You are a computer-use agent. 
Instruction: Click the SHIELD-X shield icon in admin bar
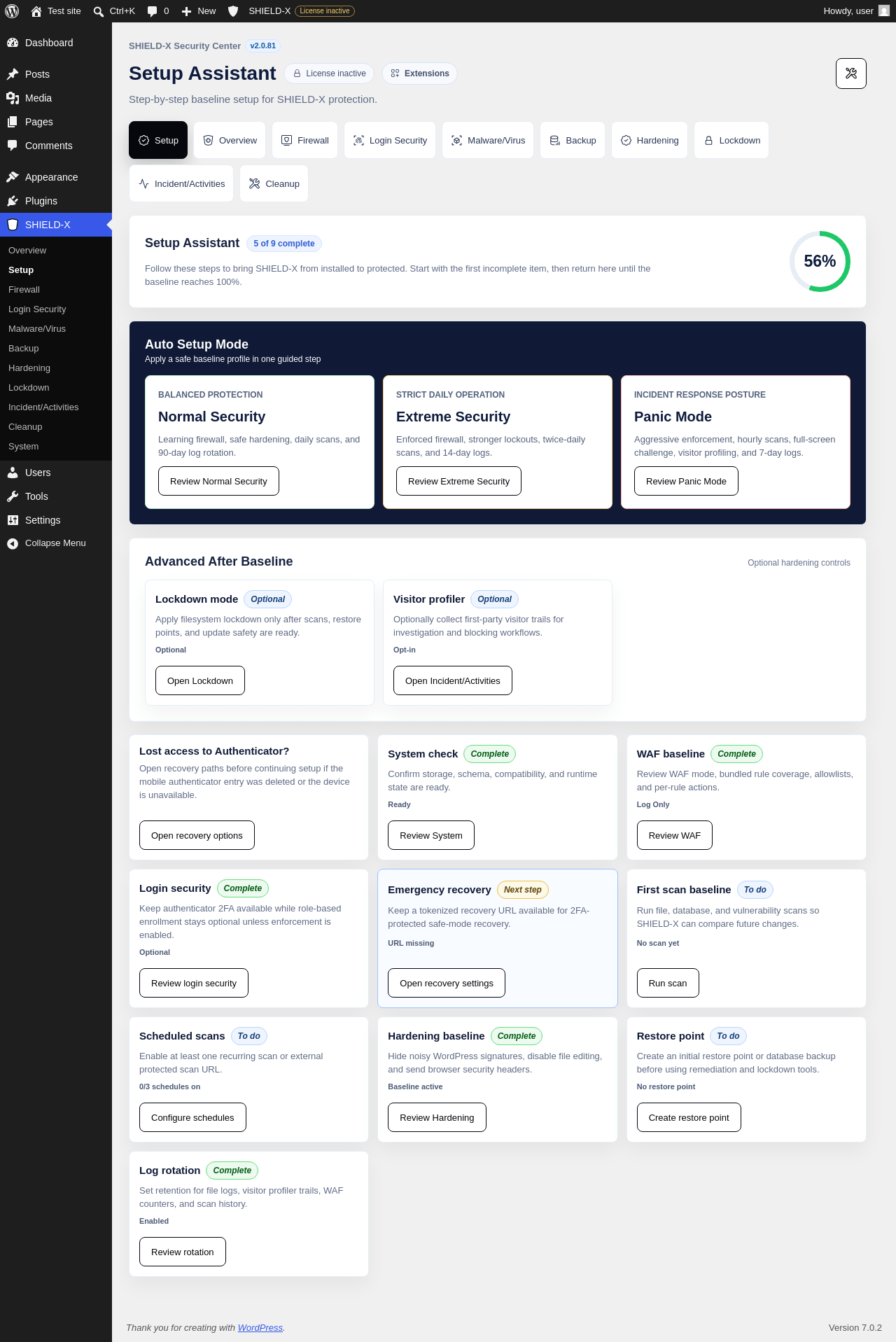click(x=234, y=11)
